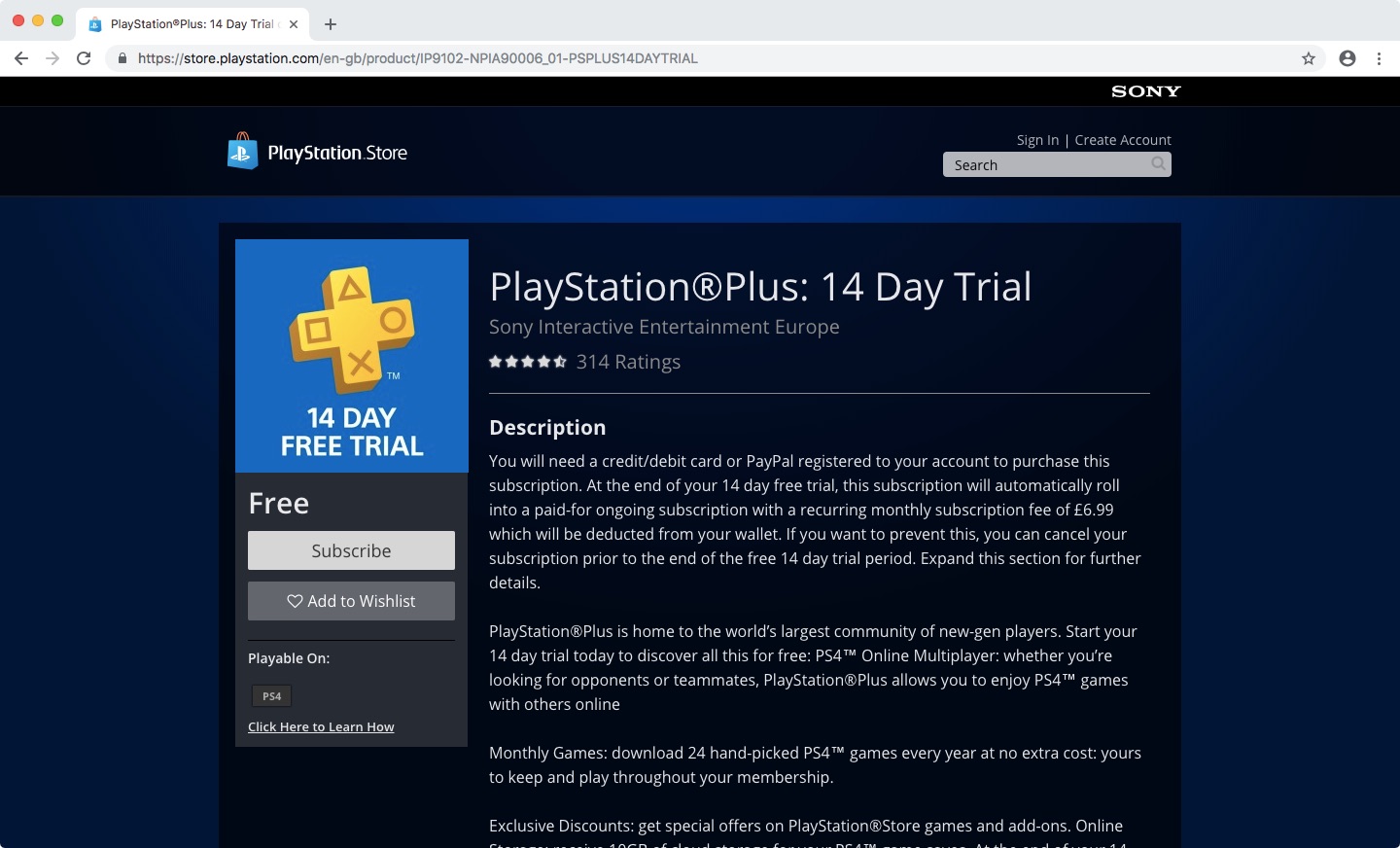Click the heart icon on Add to Wishlist
This screenshot has width=1400, height=848.
(x=295, y=601)
